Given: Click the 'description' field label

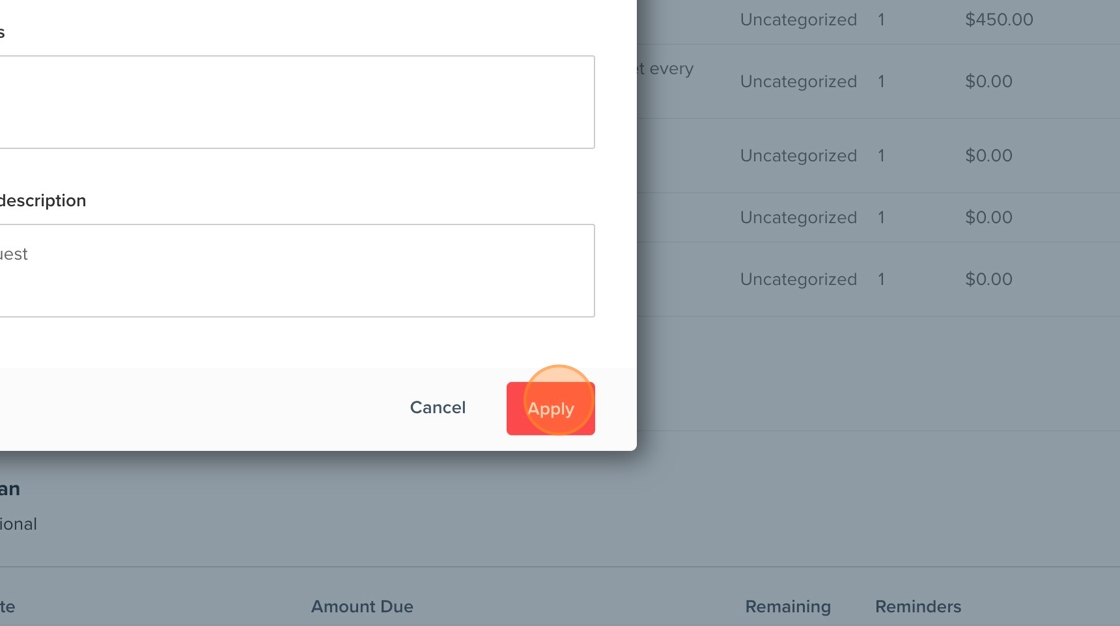Looking at the screenshot, I should (x=43, y=200).
